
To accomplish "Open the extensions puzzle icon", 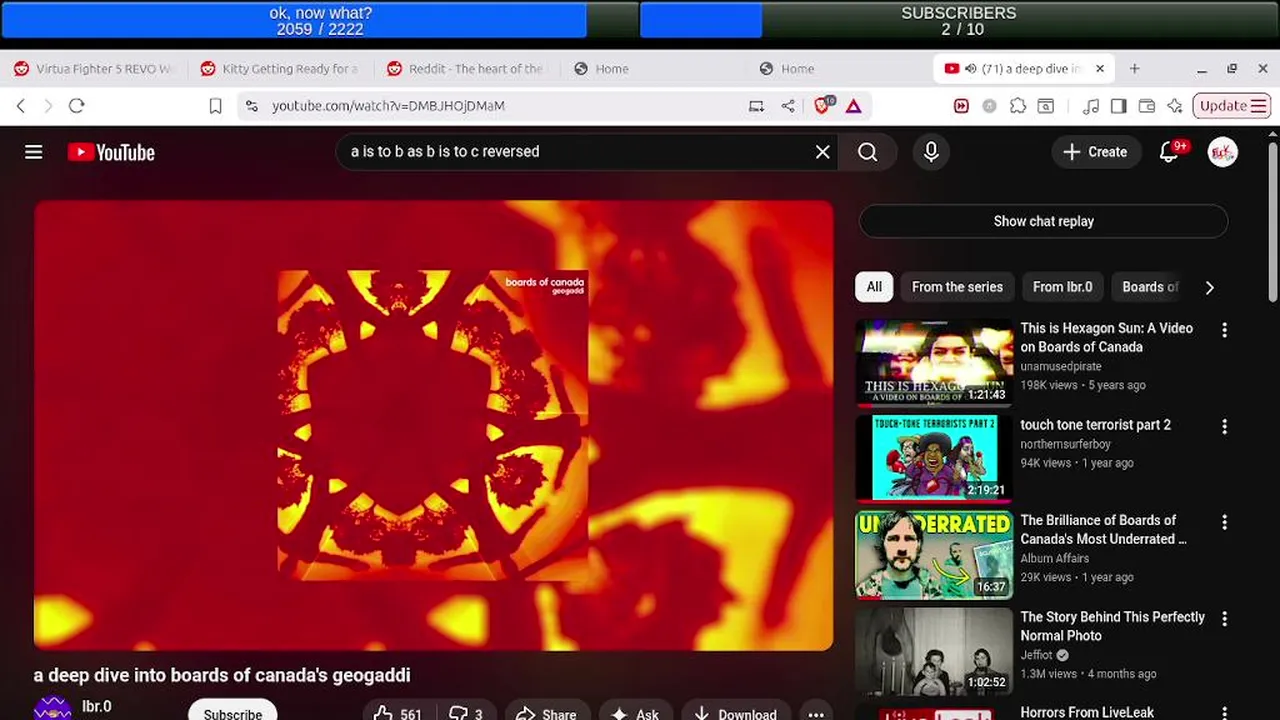I will (1018, 106).
